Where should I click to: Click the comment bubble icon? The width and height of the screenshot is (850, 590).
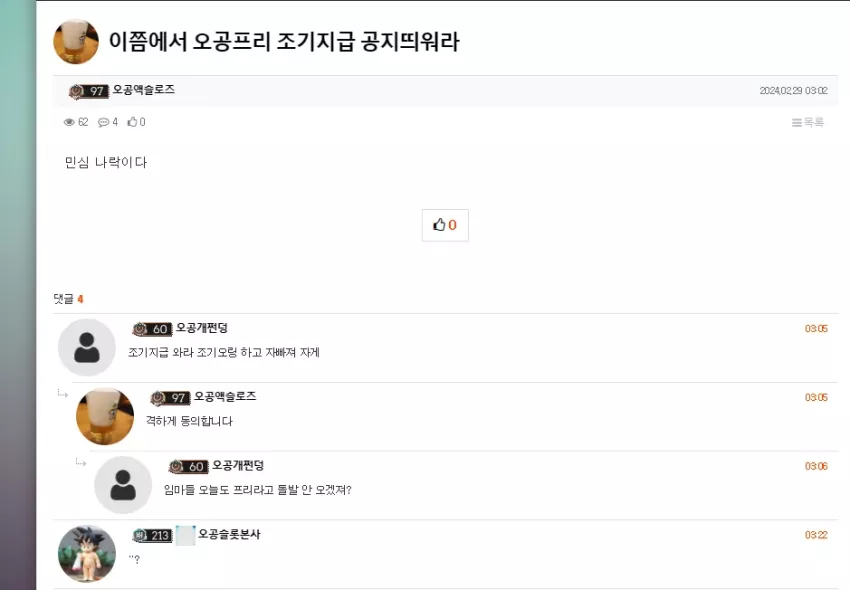click(103, 122)
